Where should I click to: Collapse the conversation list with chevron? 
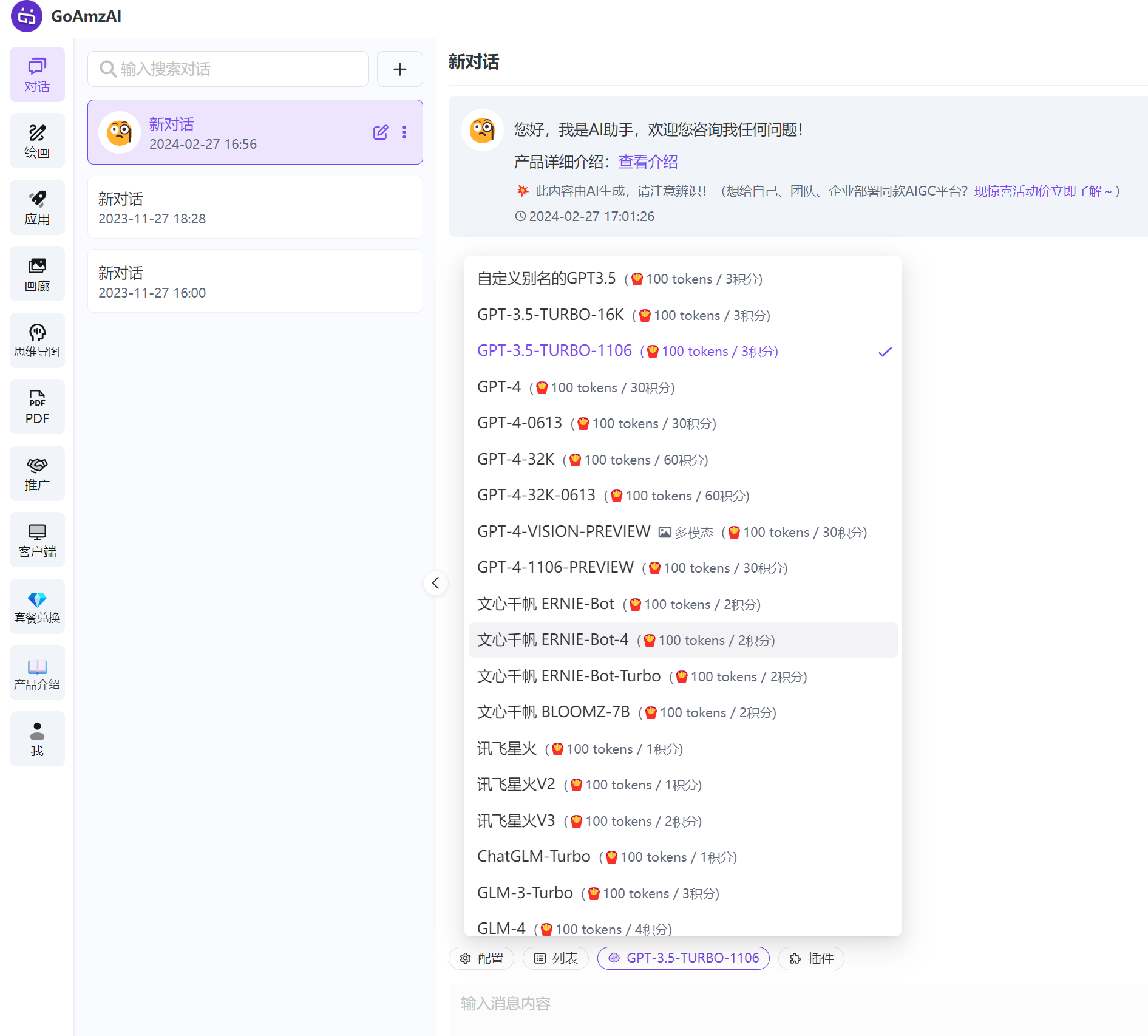coord(435,583)
